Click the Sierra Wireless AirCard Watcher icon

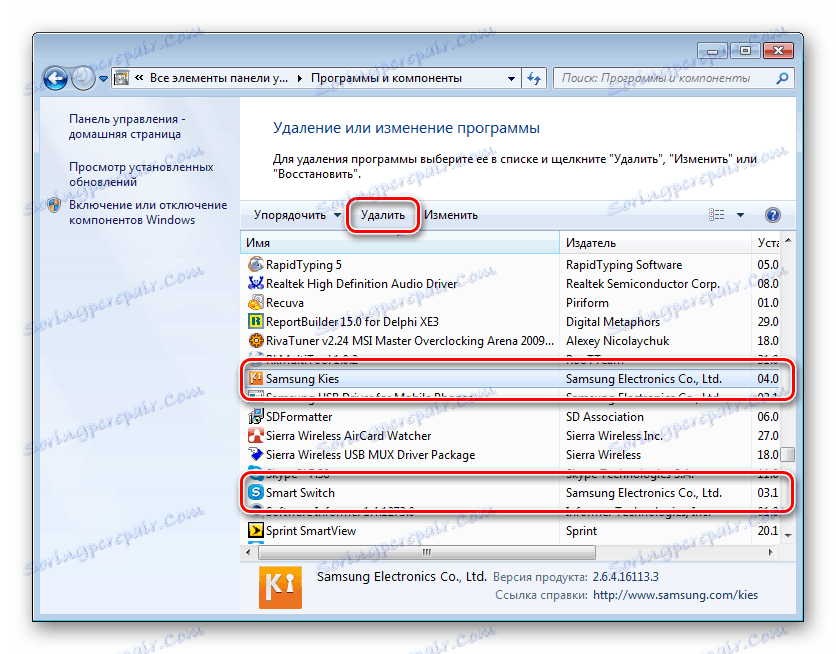tap(256, 435)
